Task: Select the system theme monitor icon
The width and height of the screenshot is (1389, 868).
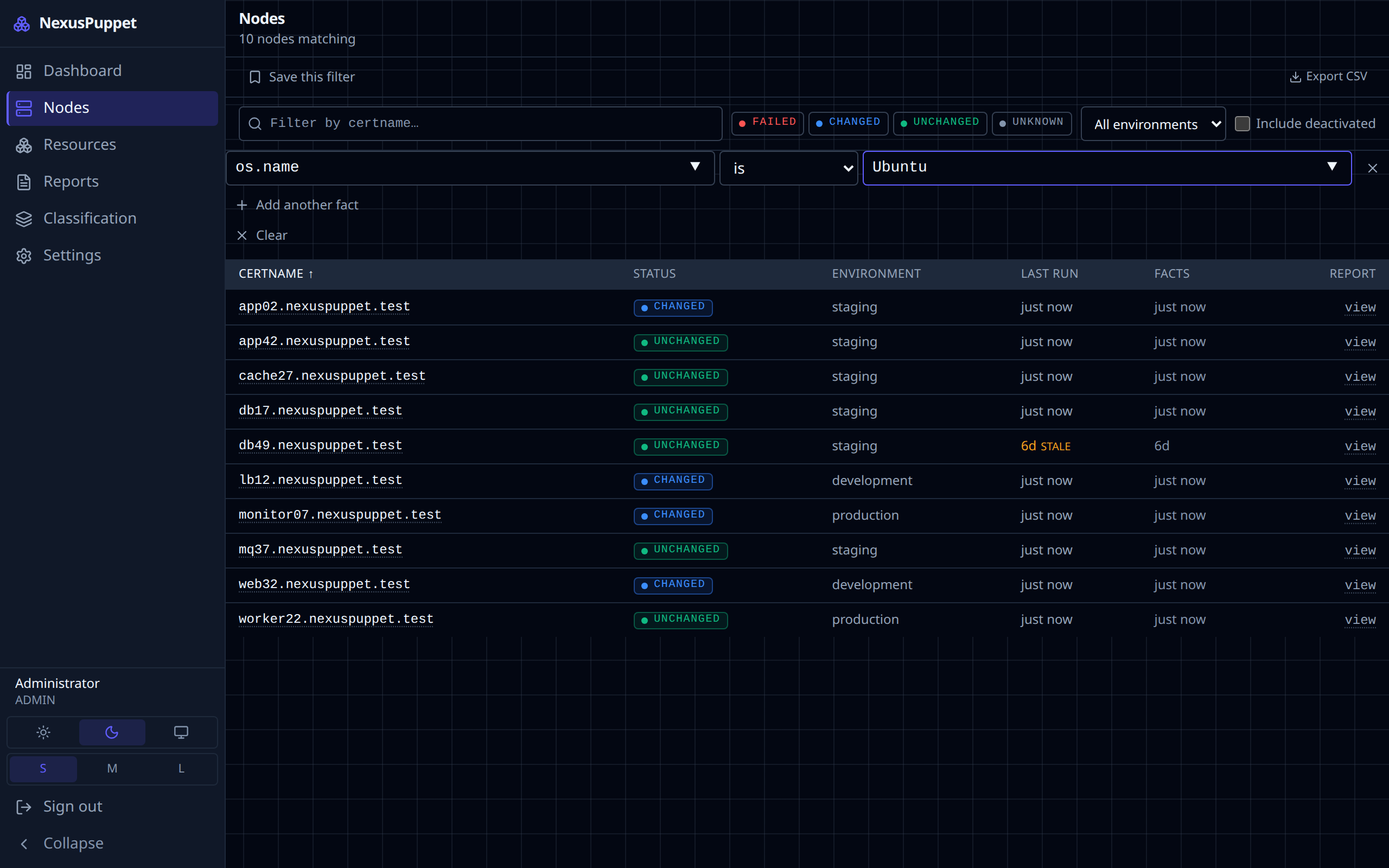Action: 181,732
